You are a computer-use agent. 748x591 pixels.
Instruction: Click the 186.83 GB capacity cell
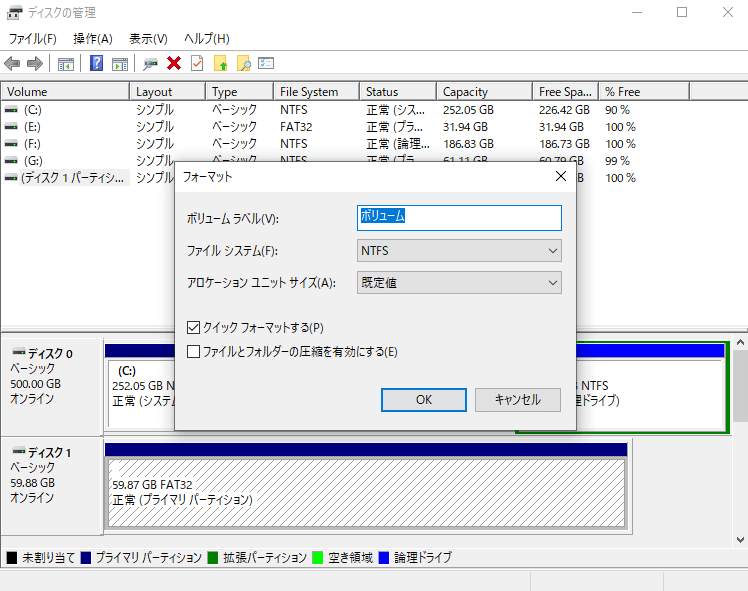coord(468,144)
